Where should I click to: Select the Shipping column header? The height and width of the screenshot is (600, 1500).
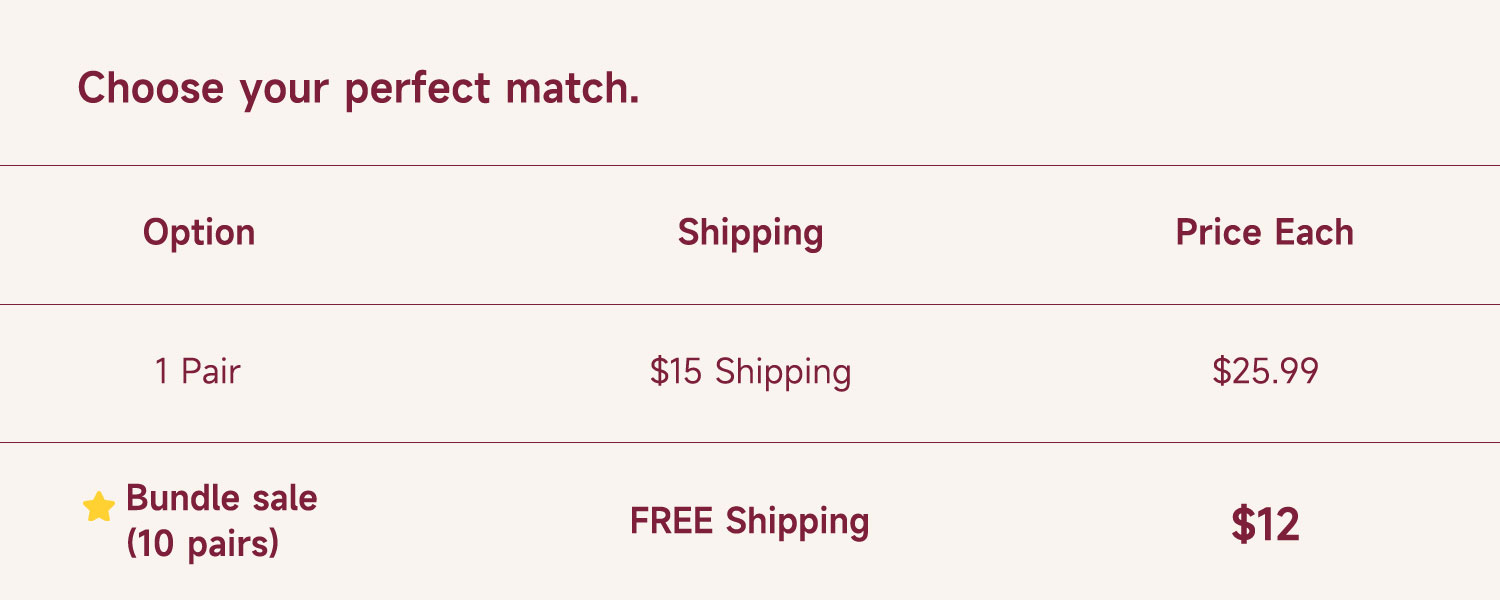750,232
